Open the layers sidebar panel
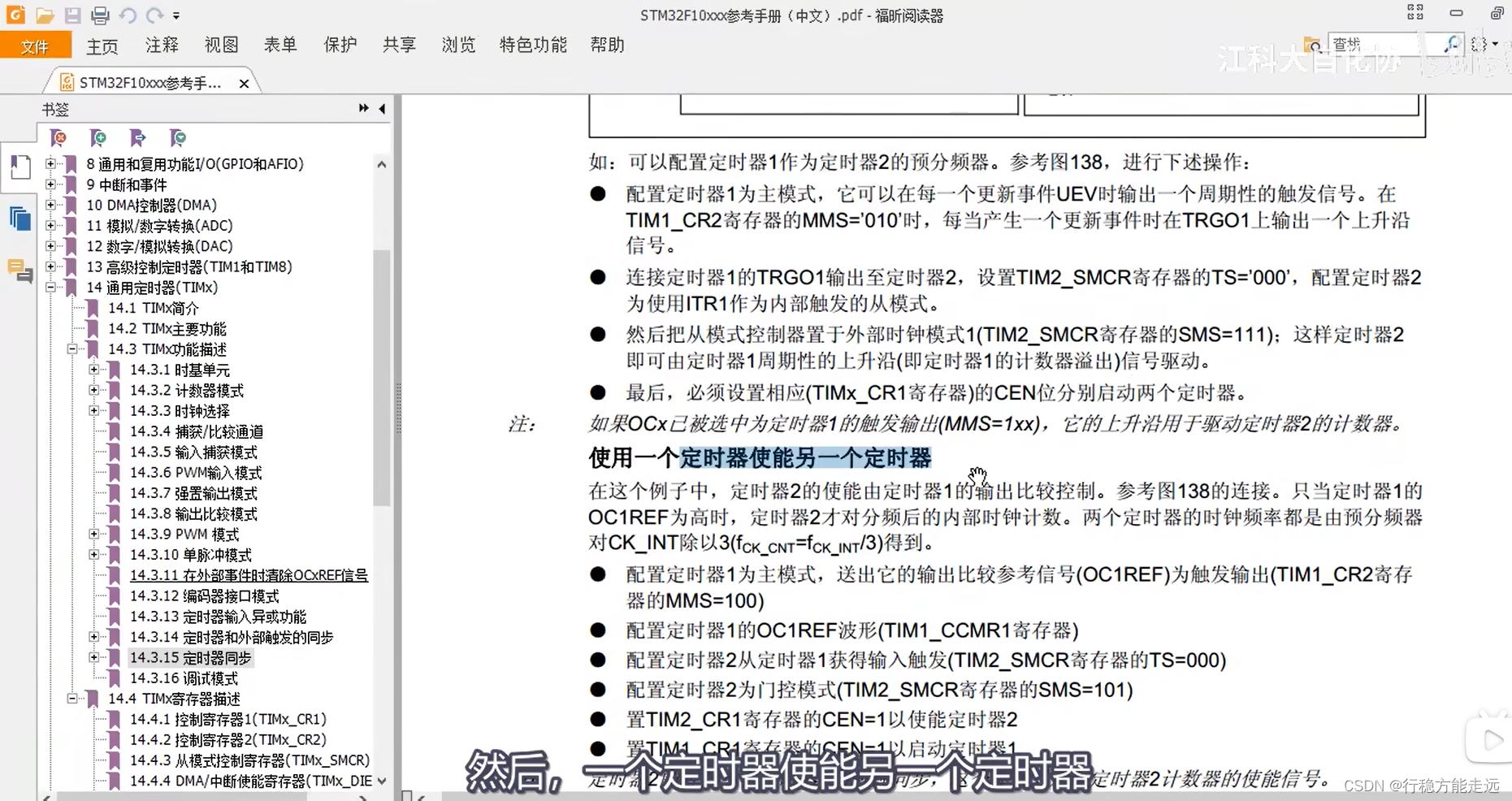 coord(19,219)
